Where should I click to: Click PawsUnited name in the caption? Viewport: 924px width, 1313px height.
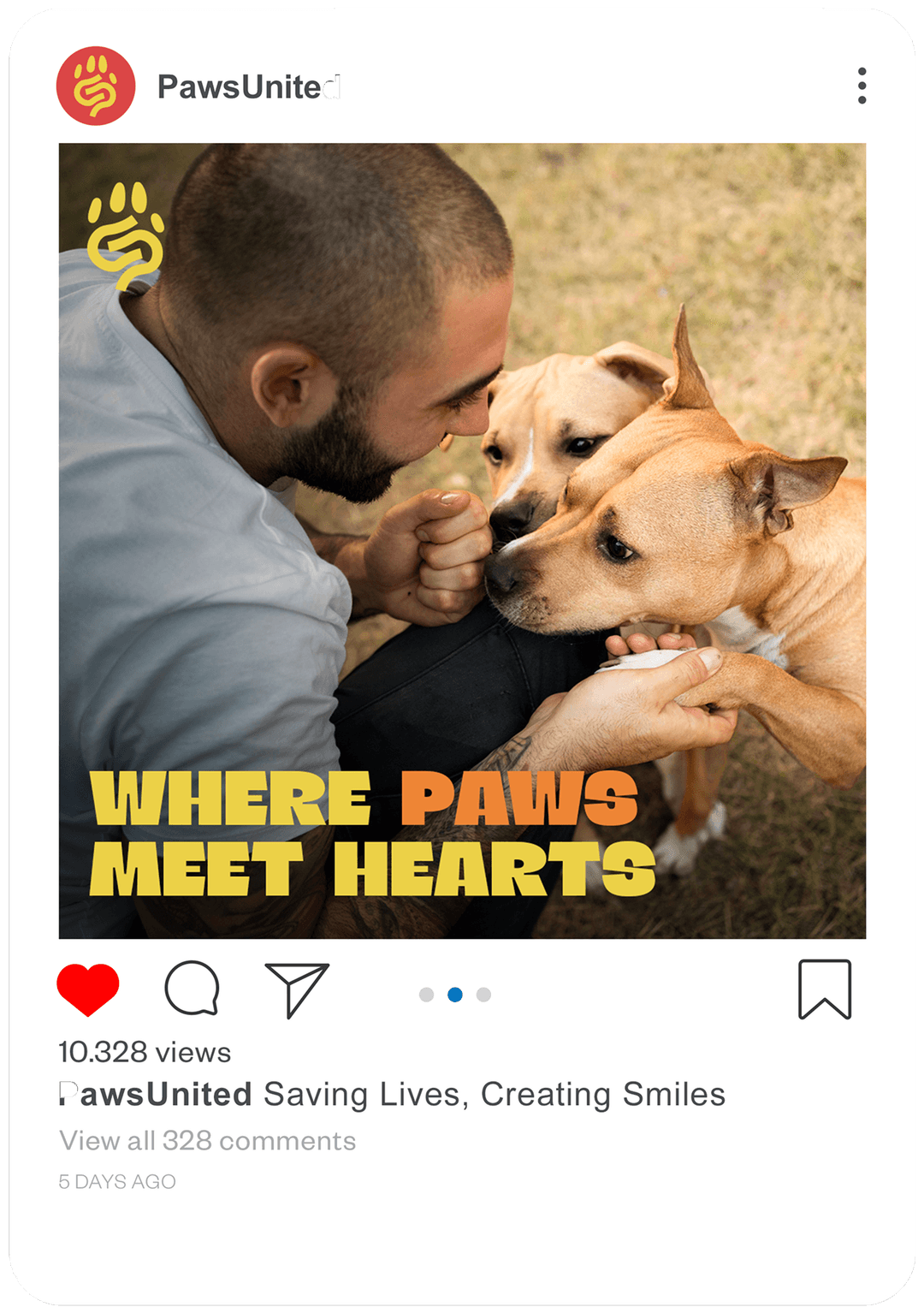tap(156, 1095)
